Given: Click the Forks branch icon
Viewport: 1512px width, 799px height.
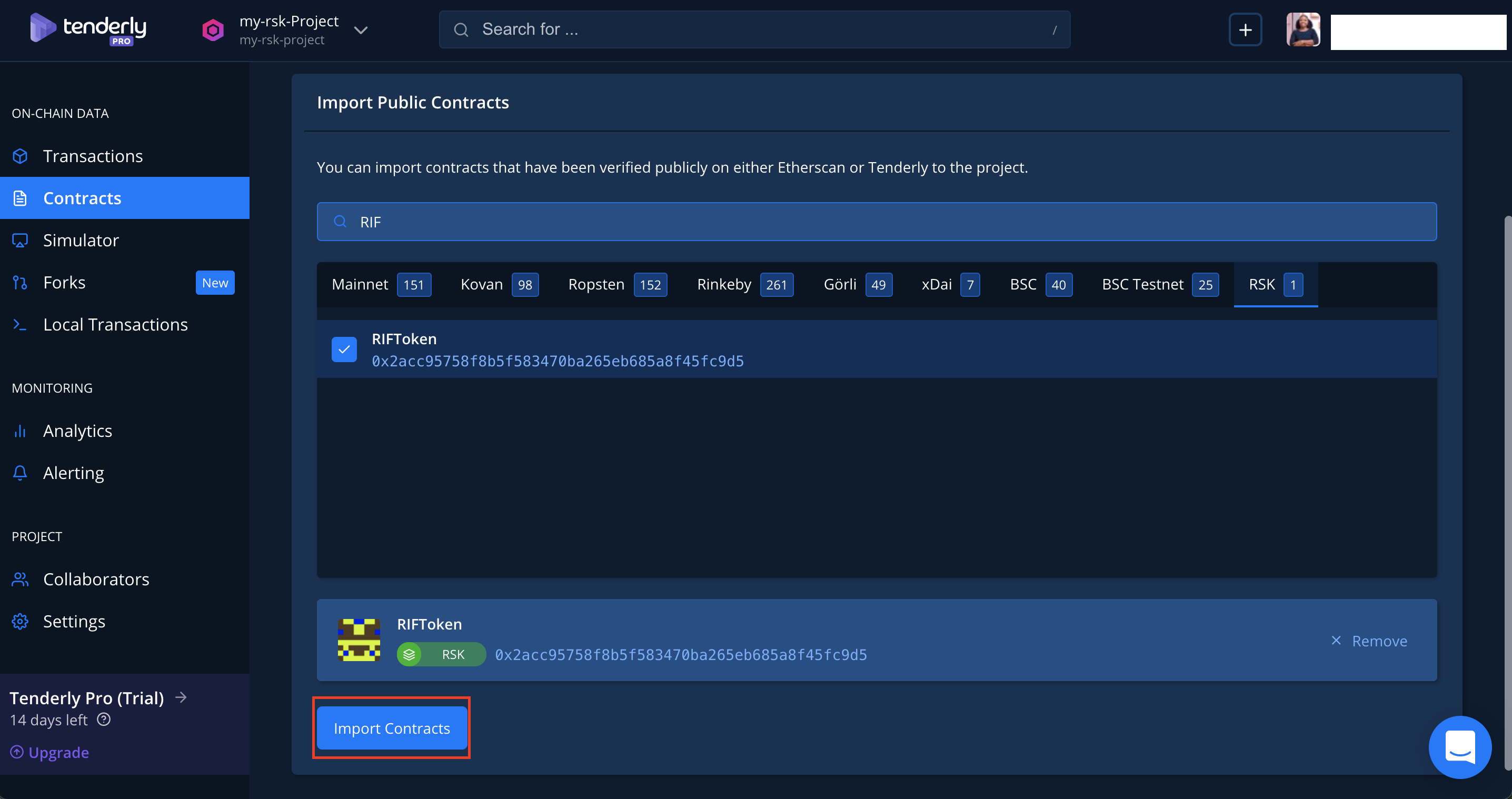Looking at the screenshot, I should (x=20, y=283).
